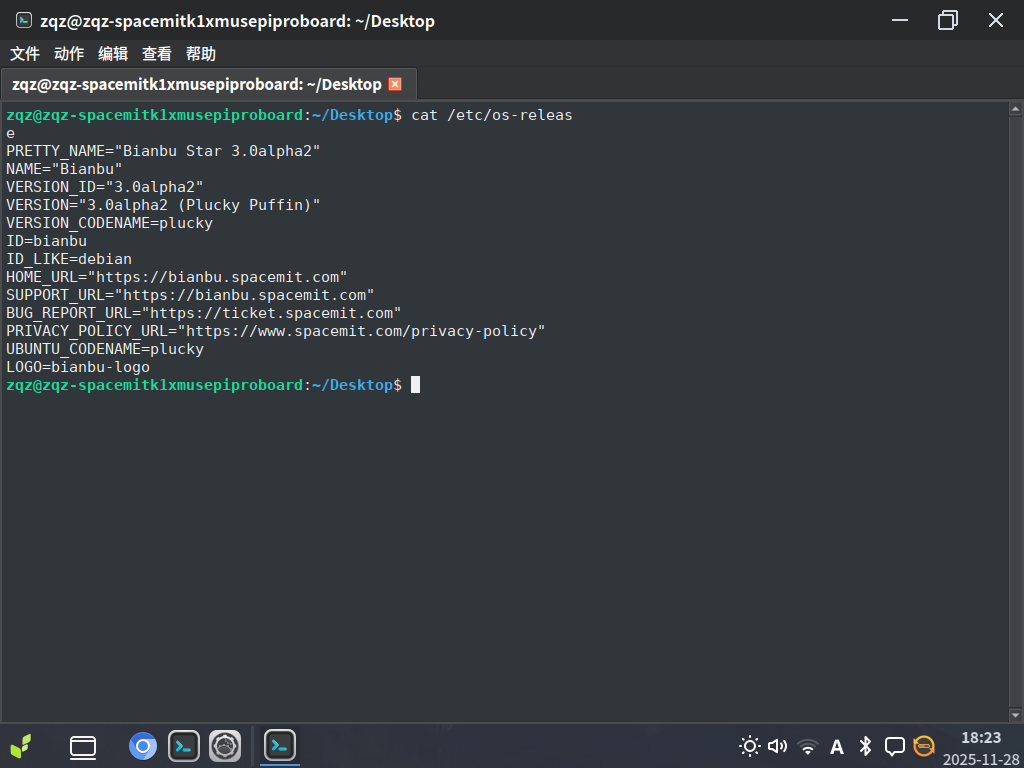Viewport: 1024px width, 768px height.
Task: Close the terminal window
Action: 995,20
